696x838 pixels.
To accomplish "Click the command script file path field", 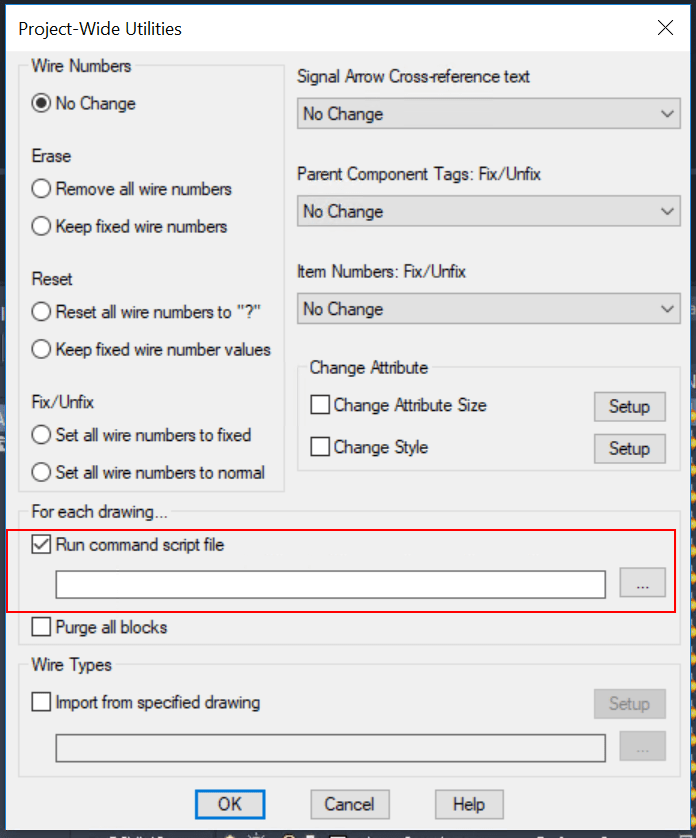I will click(330, 584).
